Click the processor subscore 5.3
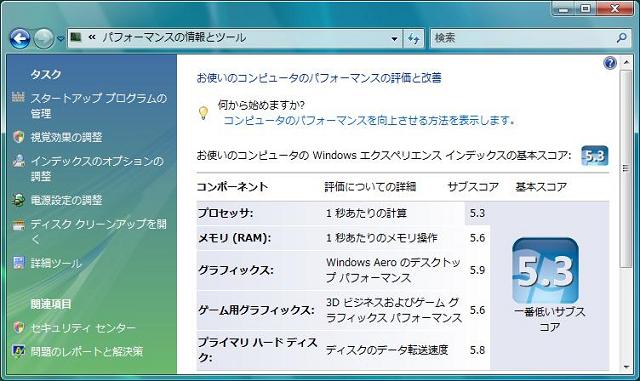Image resolution: width=640 pixels, height=381 pixels. (477, 213)
